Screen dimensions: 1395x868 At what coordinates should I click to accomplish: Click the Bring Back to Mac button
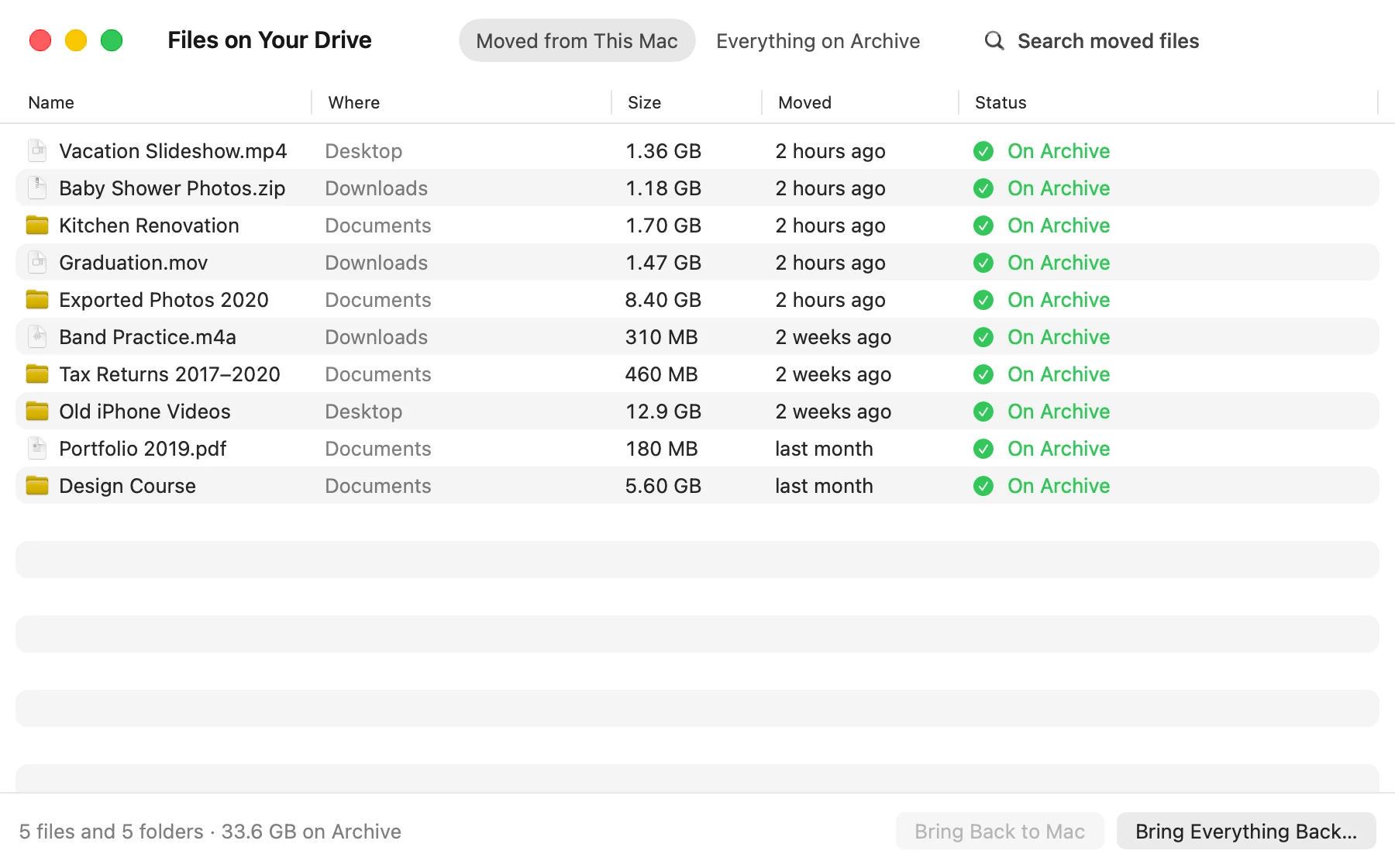[x=1000, y=831]
